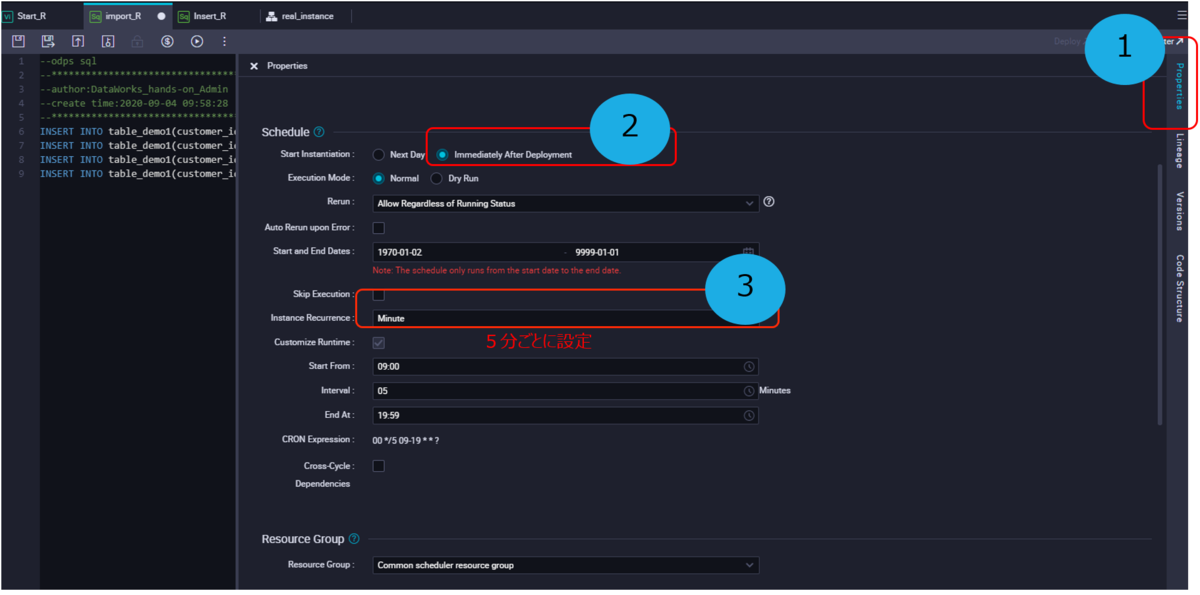This screenshot has width=1200, height=595.
Task: Click the clock icon in Start From
Action: tap(749, 367)
